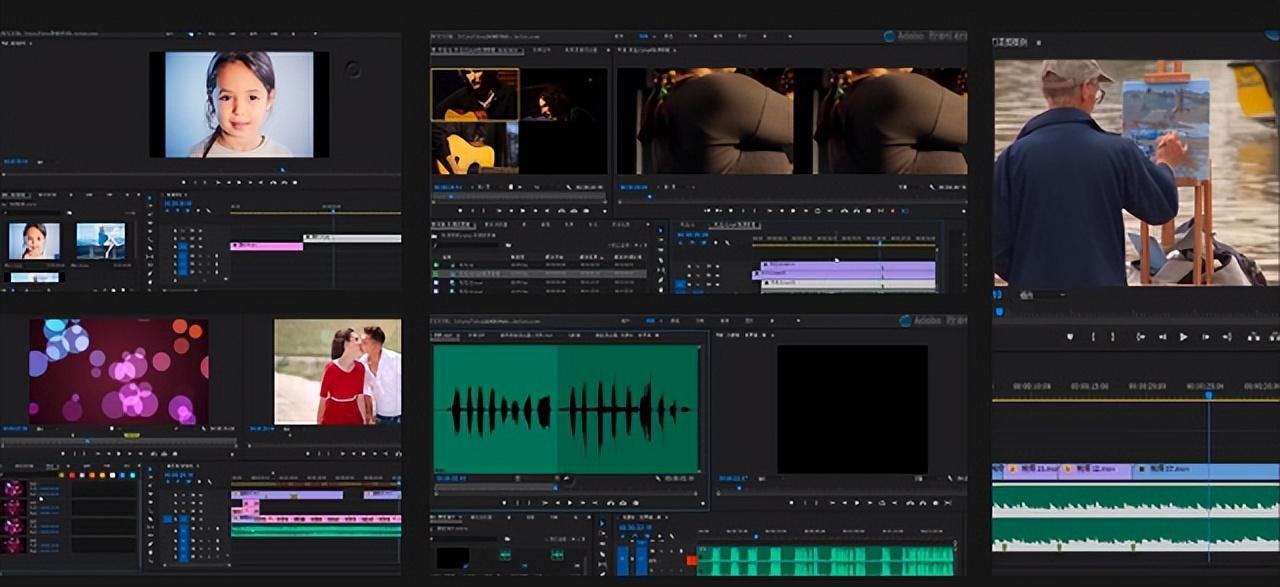The height and width of the screenshot is (587, 1280).
Task: Toggle blue track button left of red record button
Action: [641, 559]
